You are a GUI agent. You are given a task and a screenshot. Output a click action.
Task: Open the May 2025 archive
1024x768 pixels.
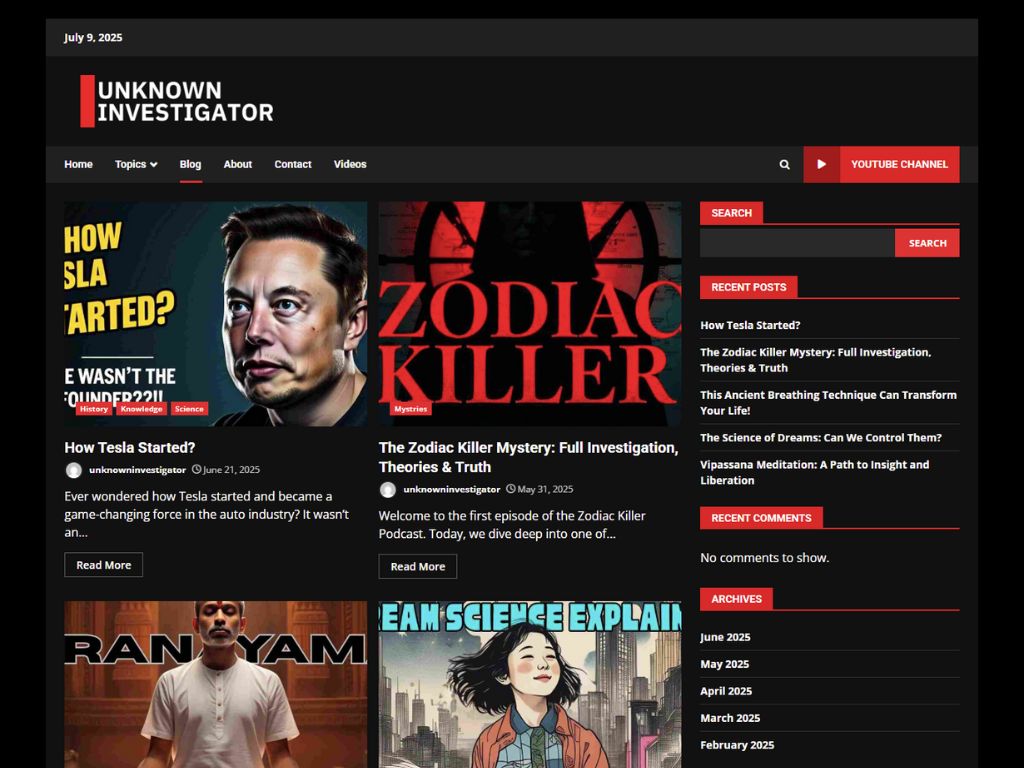[x=725, y=664]
